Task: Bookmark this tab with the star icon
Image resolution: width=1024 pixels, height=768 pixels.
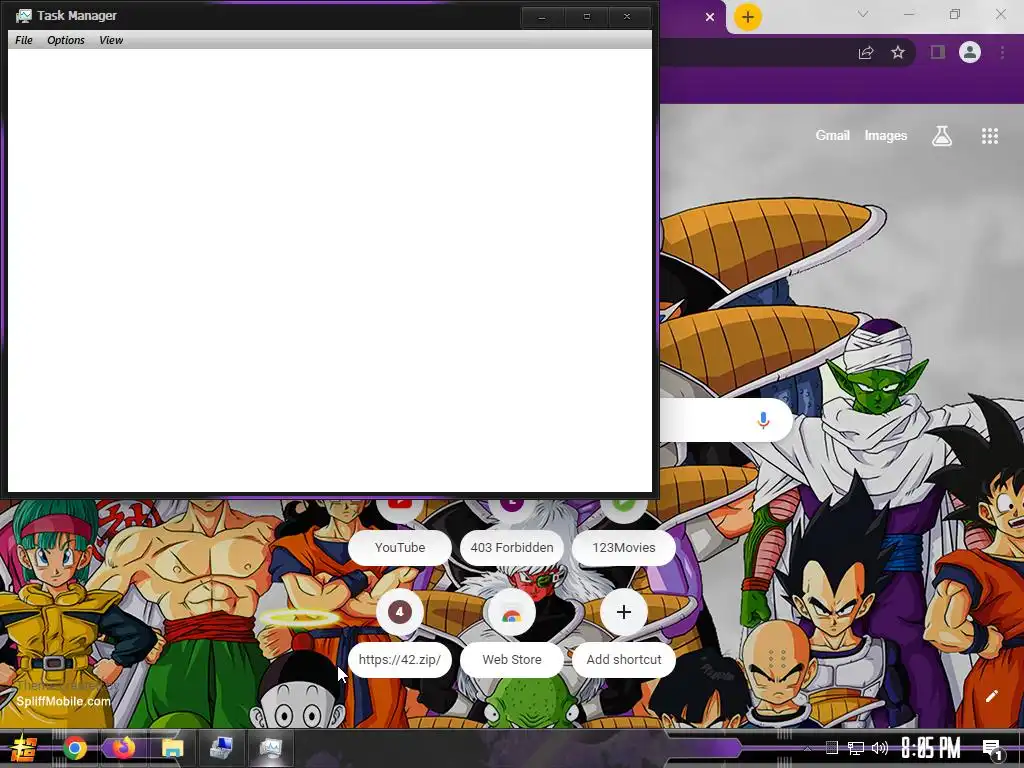Action: pyautogui.click(x=898, y=52)
